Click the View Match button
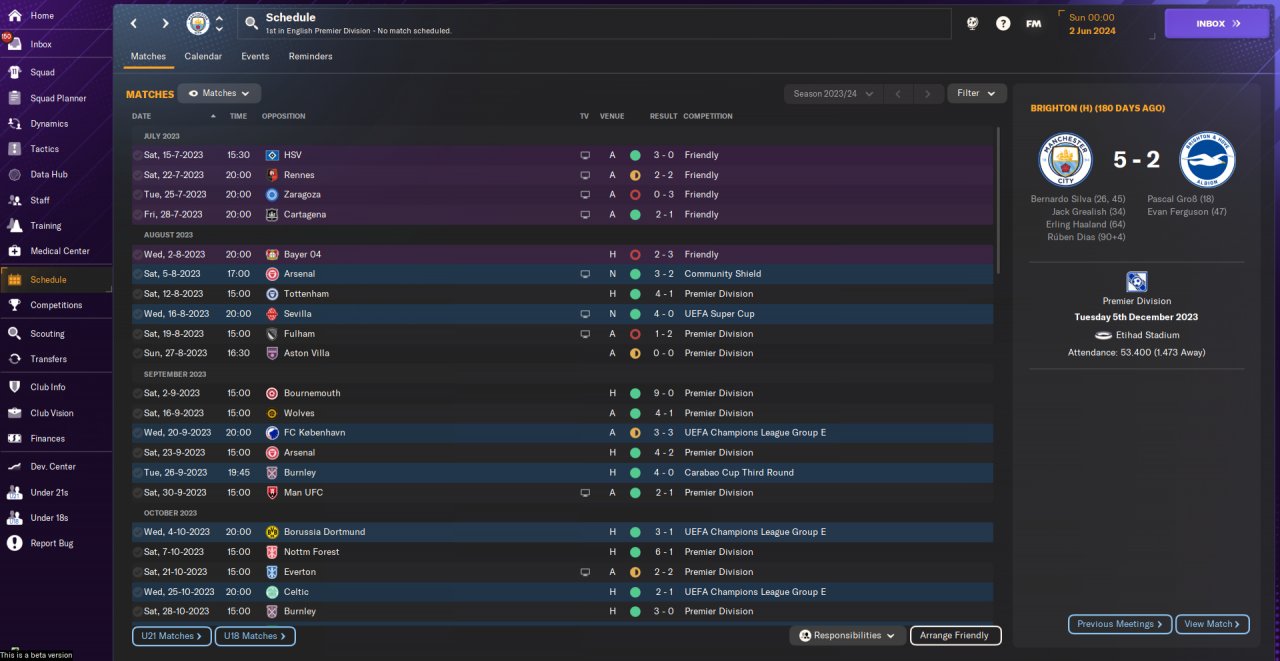 point(1212,624)
